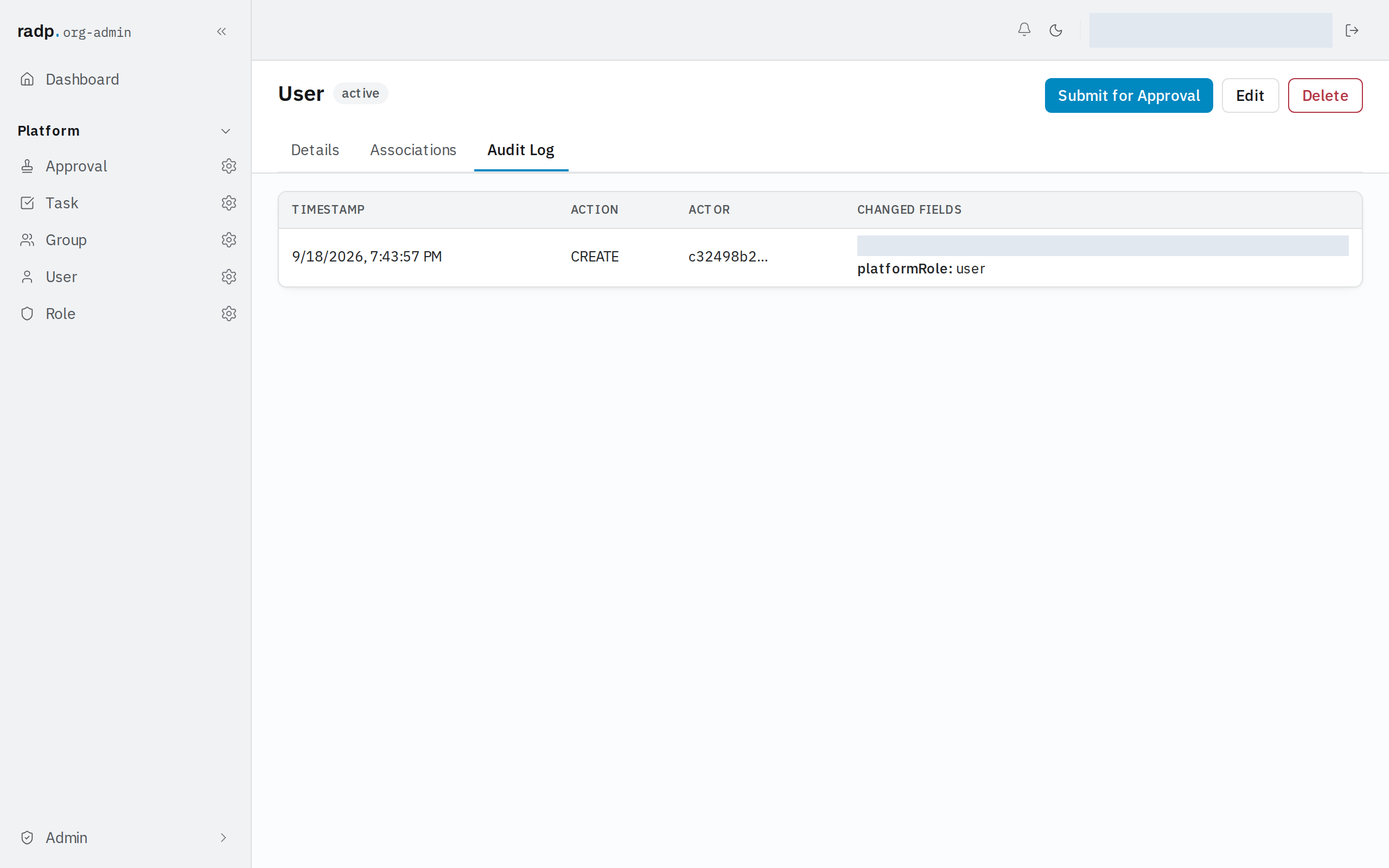Screen dimensions: 1389x868
Task: Click the active status badge
Action: tap(360, 93)
